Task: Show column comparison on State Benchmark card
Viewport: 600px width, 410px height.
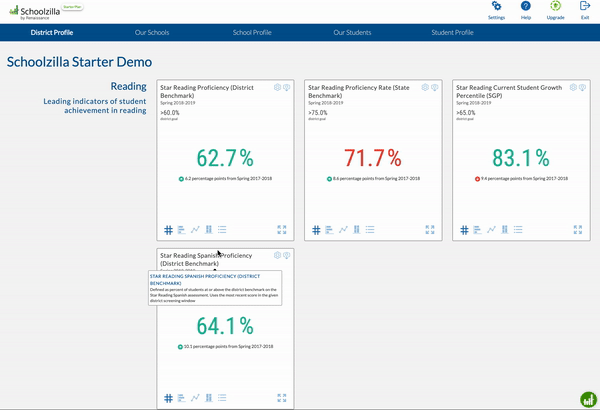Action: click(x=357, y=230)
